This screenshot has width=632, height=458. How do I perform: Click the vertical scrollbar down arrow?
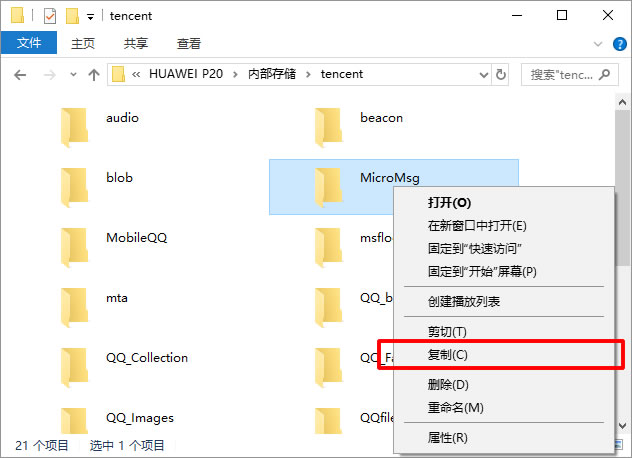pos(622,426)
